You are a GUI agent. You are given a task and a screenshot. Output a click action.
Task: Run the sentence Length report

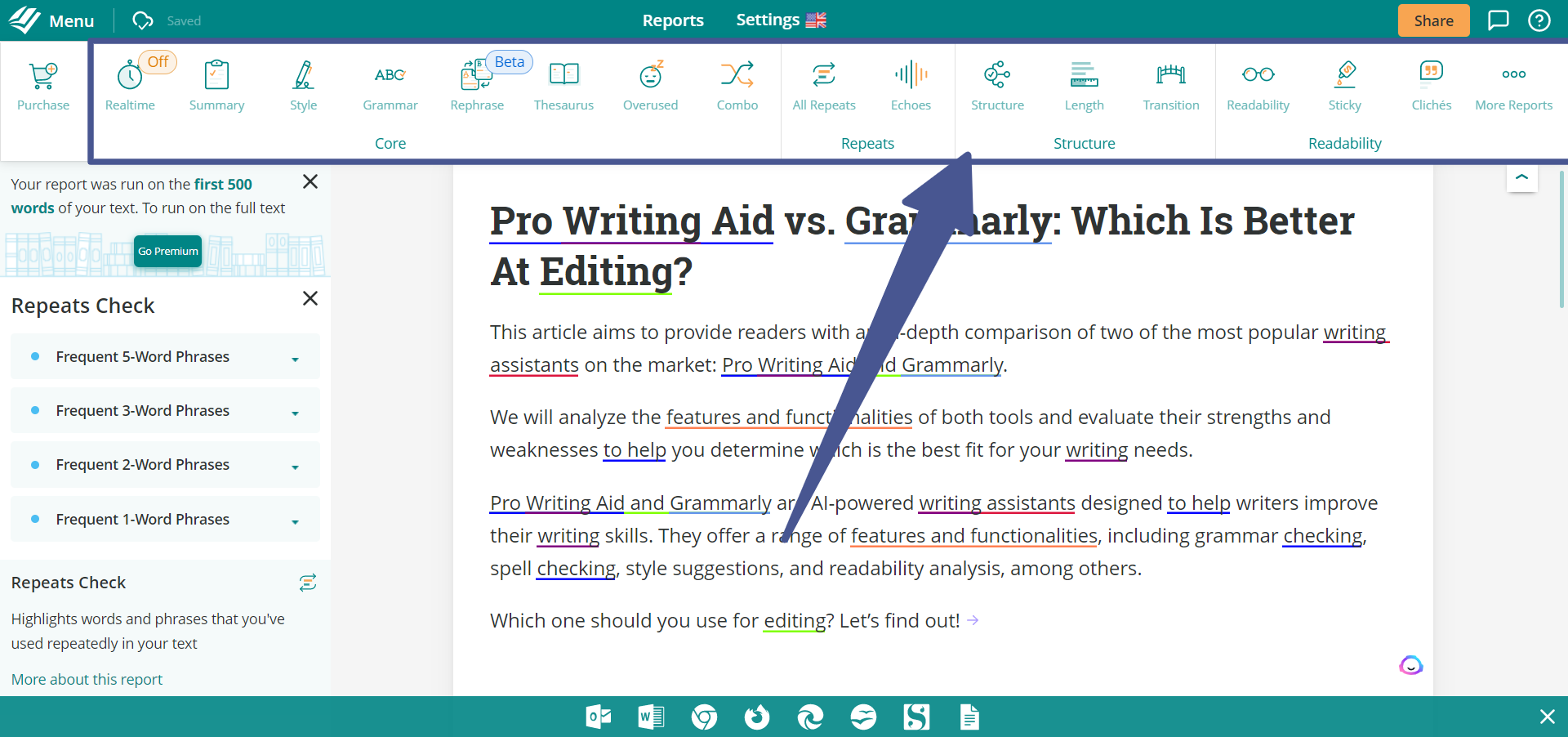pos(1085,85)
